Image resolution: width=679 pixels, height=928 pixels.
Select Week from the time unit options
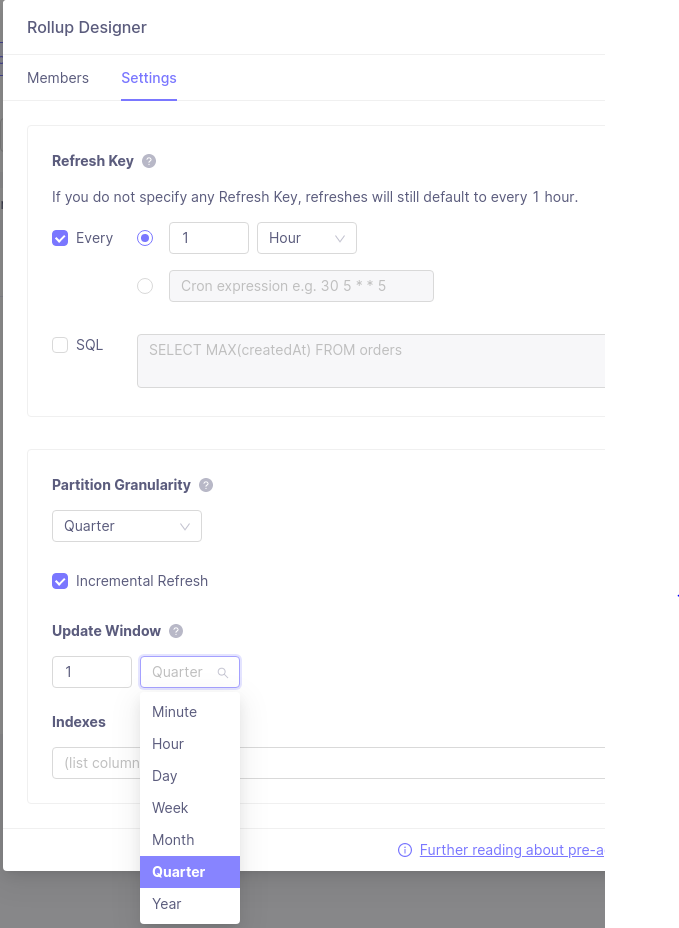pyautogui.click(x=169, y=807)
